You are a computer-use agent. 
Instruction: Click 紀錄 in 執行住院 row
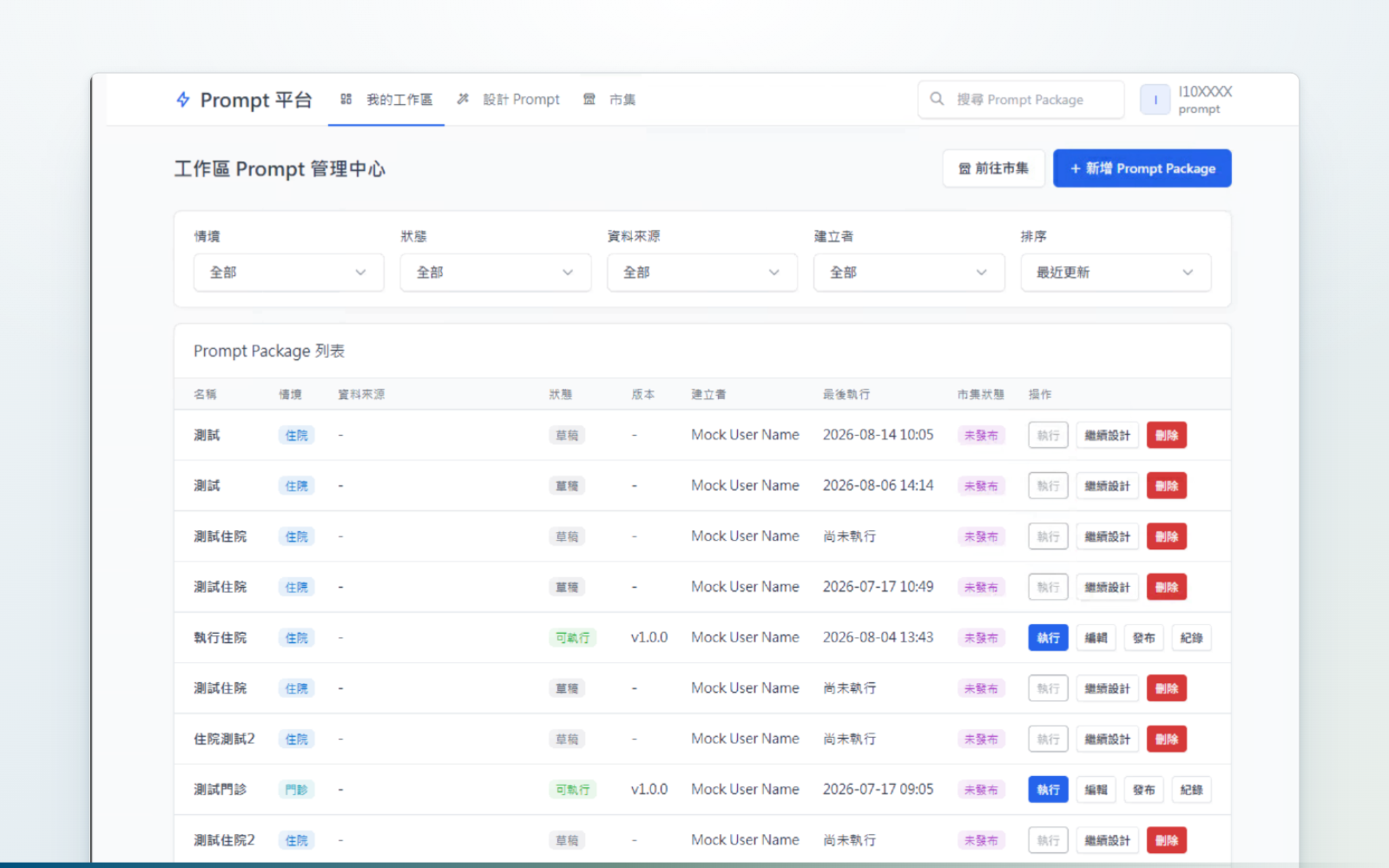click(1191, 638)
